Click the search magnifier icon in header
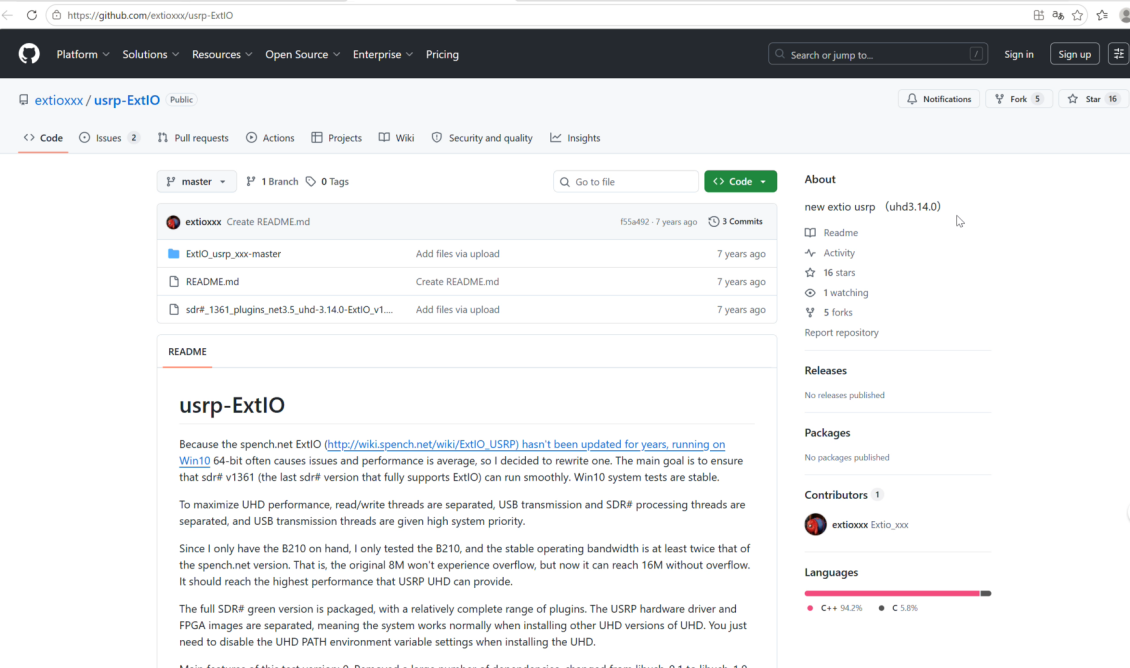 click(x=780, y=54)
